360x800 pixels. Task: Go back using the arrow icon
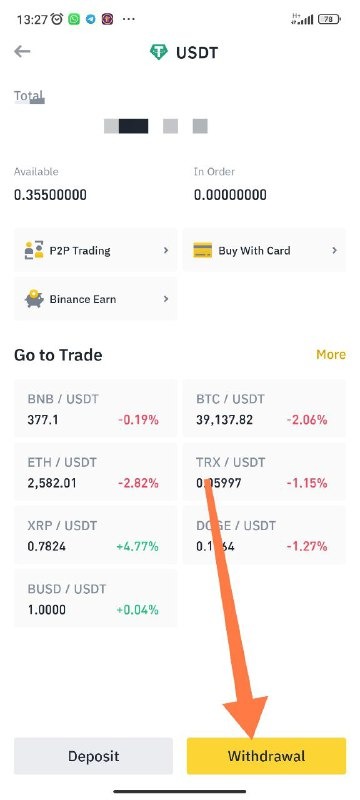22,51
